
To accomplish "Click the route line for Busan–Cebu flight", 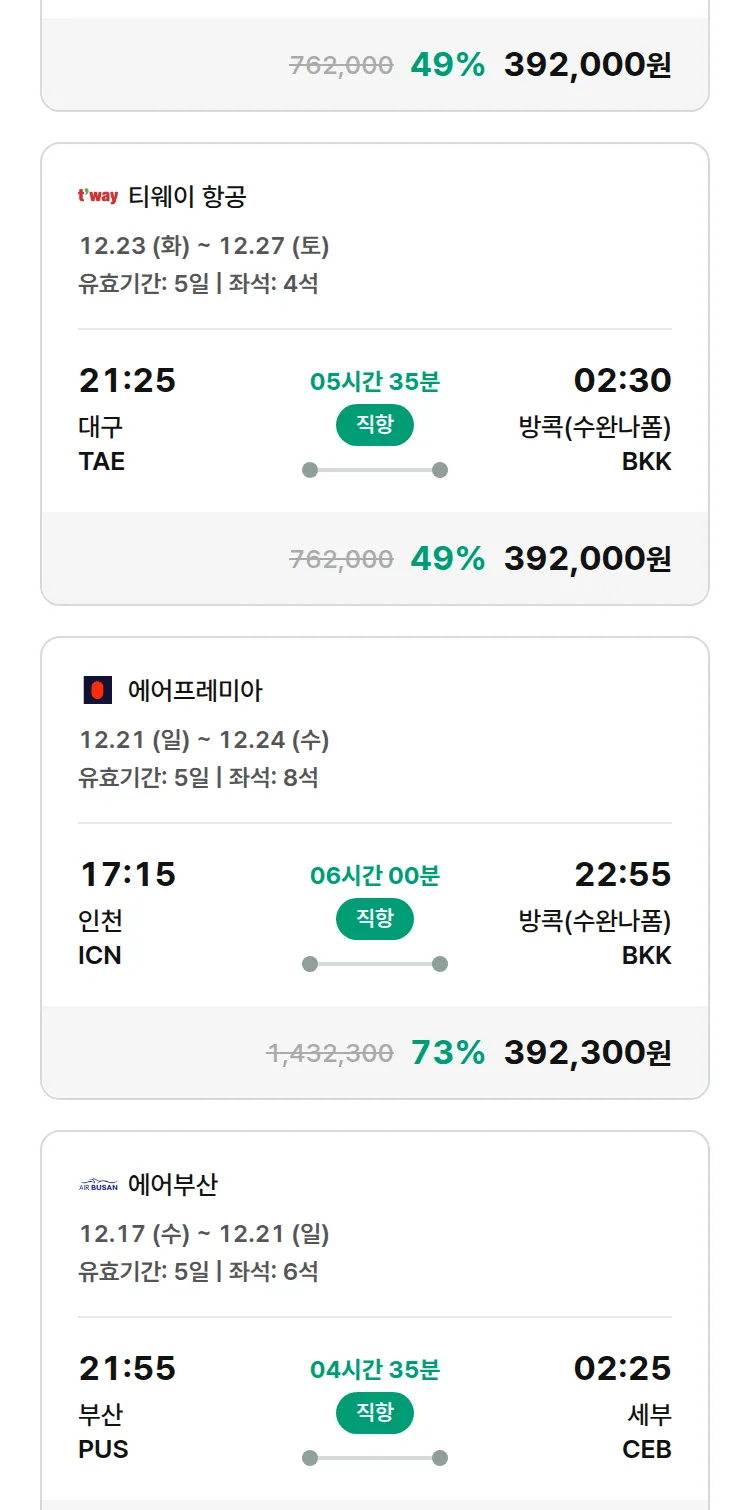I will [375, 1458].
